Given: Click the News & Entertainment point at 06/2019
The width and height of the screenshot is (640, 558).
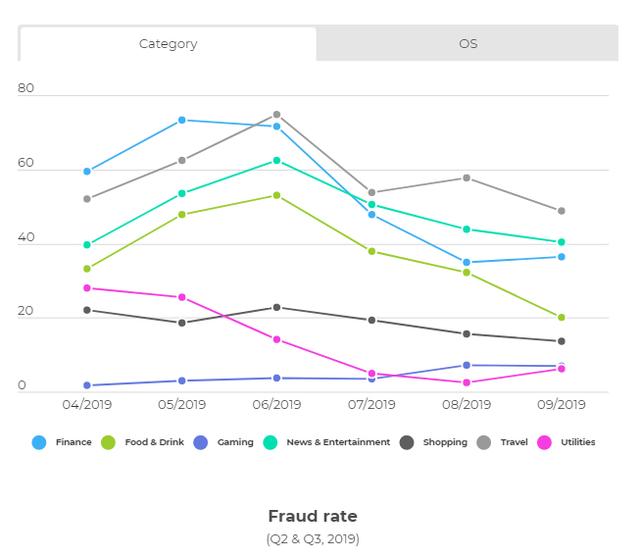Looking at the screenshot, I should 277,161.
